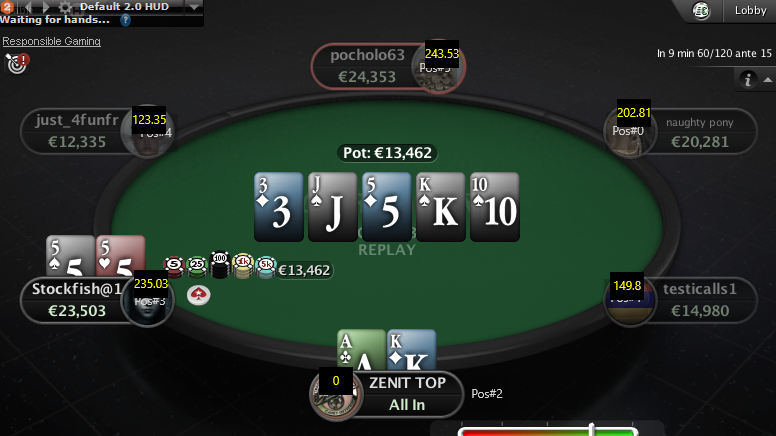
Task: Open the target alert icon under Responsible Gaming
Action: pos(17,64)
